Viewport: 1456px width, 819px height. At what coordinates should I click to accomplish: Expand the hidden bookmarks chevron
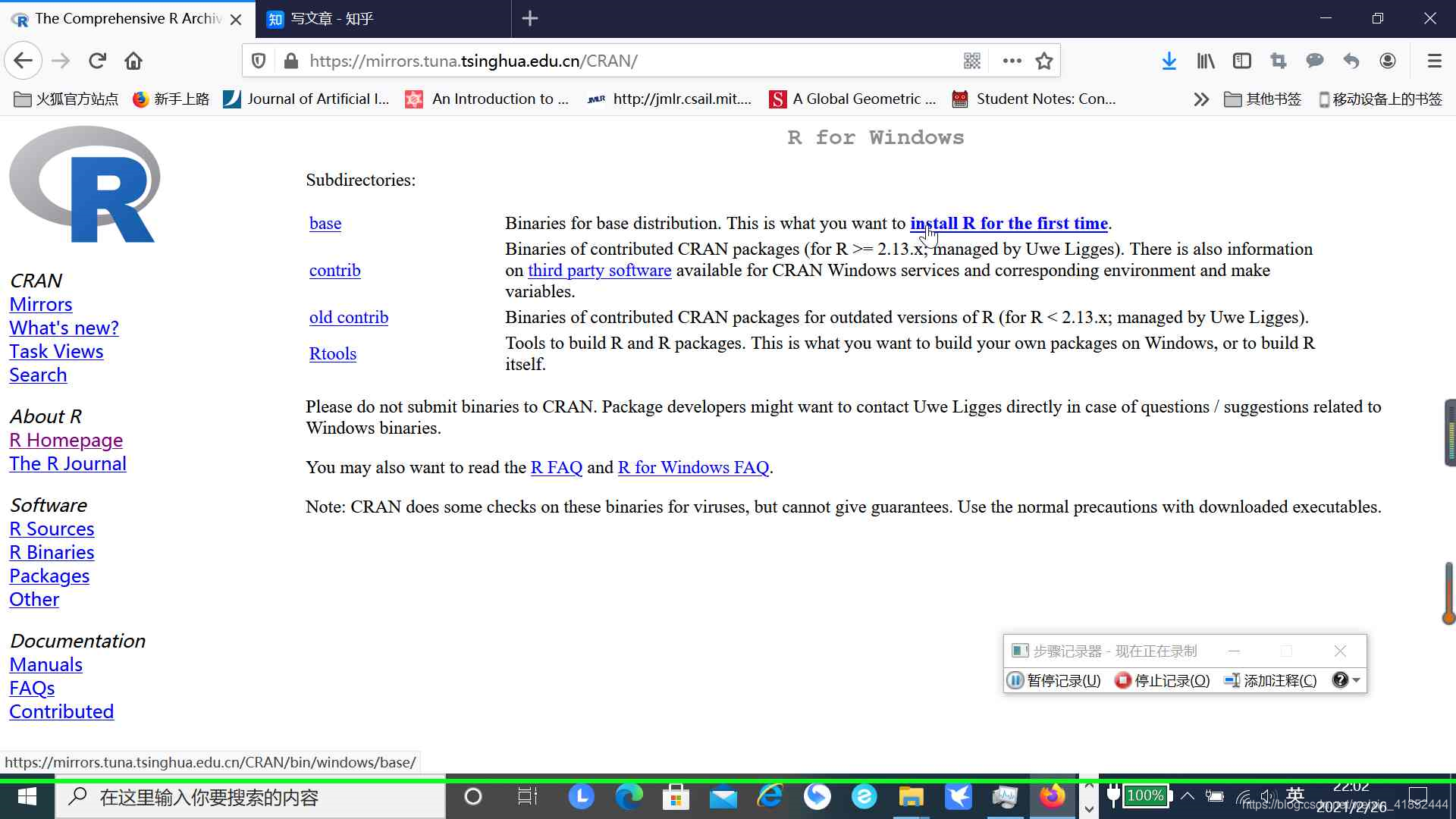(1200, 99)
